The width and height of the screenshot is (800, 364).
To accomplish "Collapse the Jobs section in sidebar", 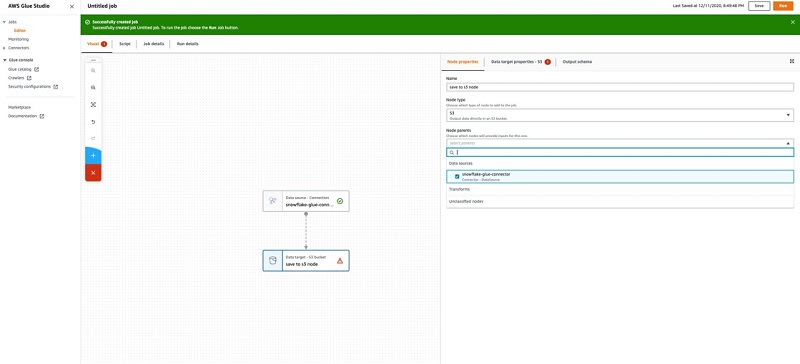I will tap(4, 22).
